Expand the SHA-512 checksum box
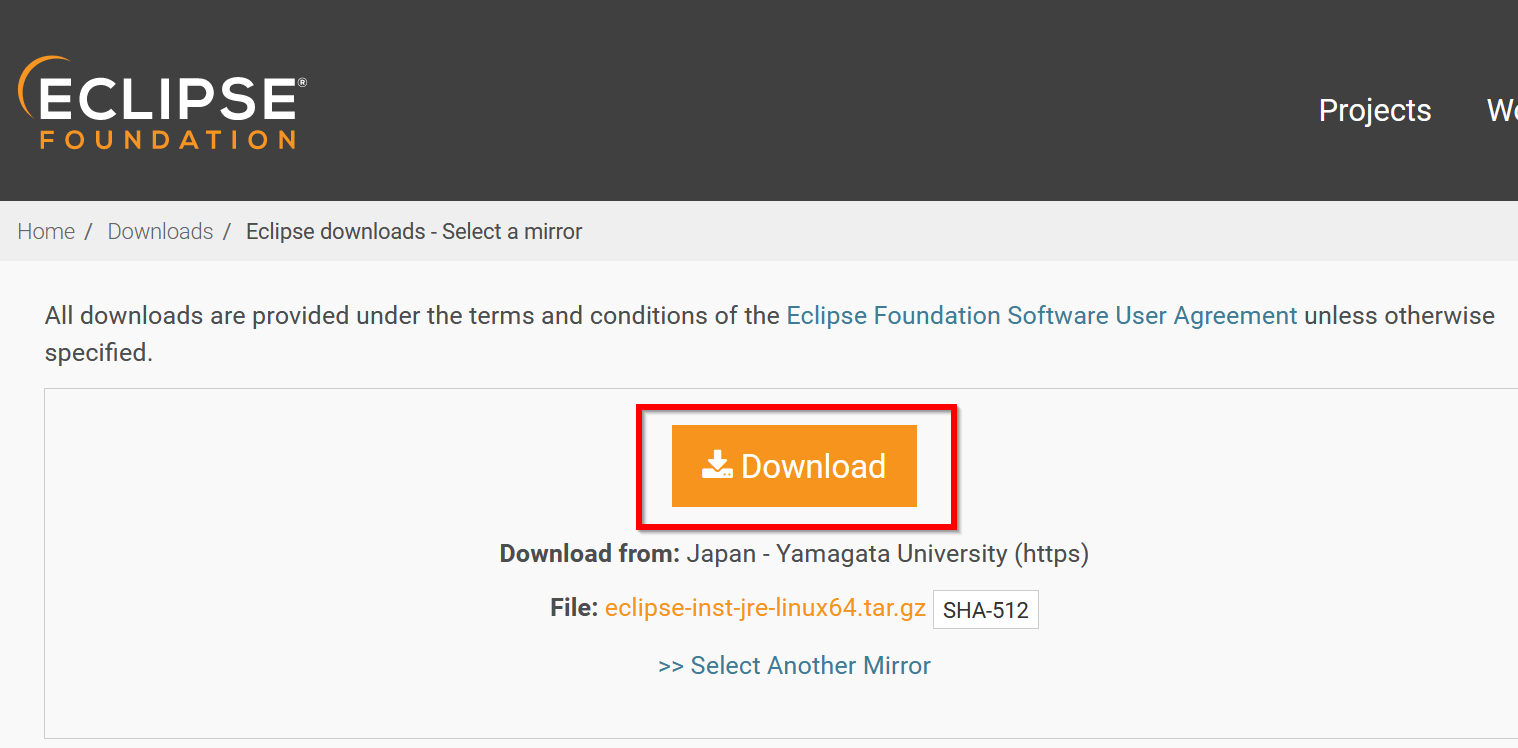 986,610
